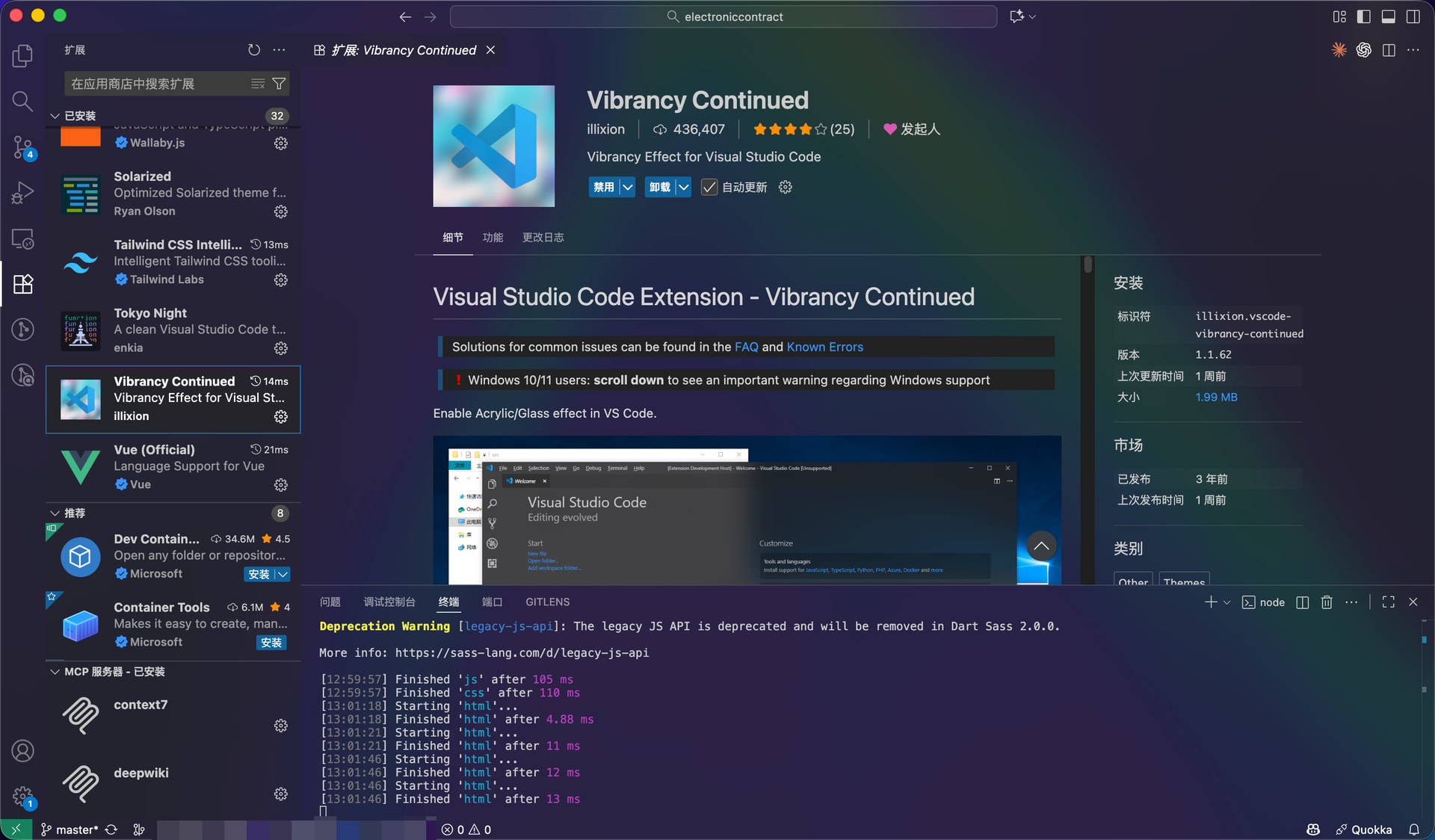Open gear settings for Vue (Official) extension

click(x=281, y=485)
